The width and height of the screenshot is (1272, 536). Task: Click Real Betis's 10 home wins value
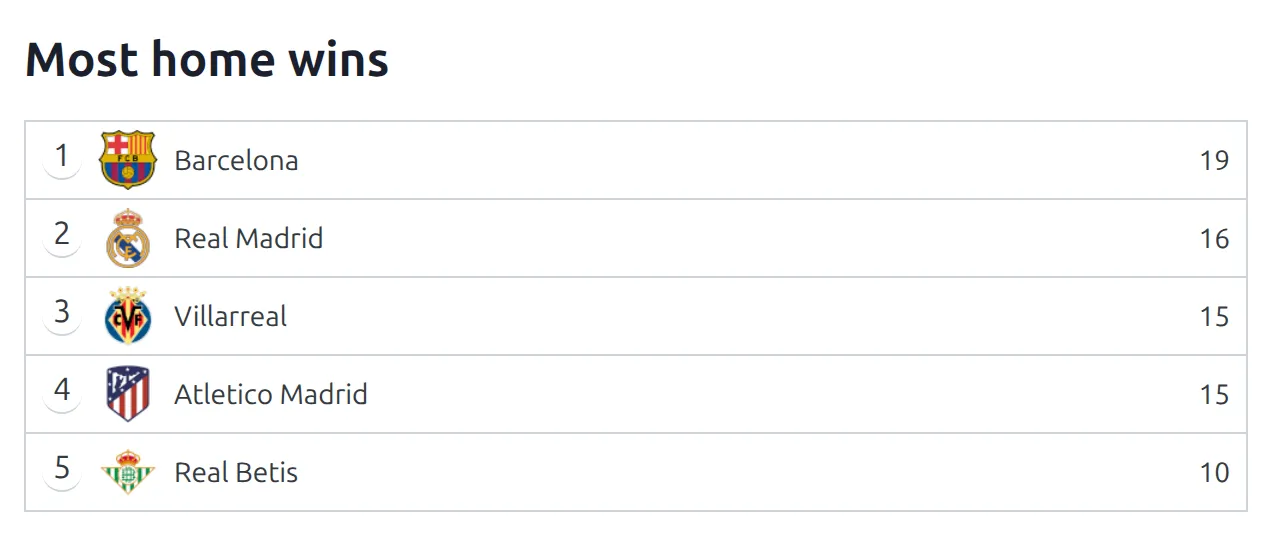1214,473
